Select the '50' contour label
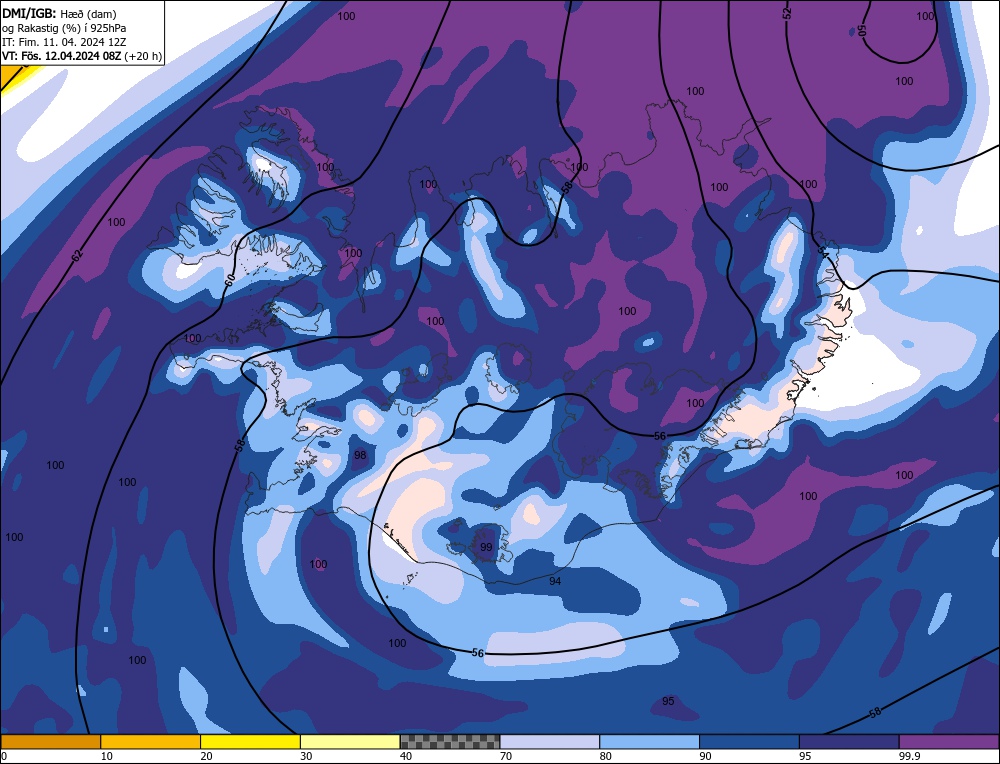 [862, 30]
